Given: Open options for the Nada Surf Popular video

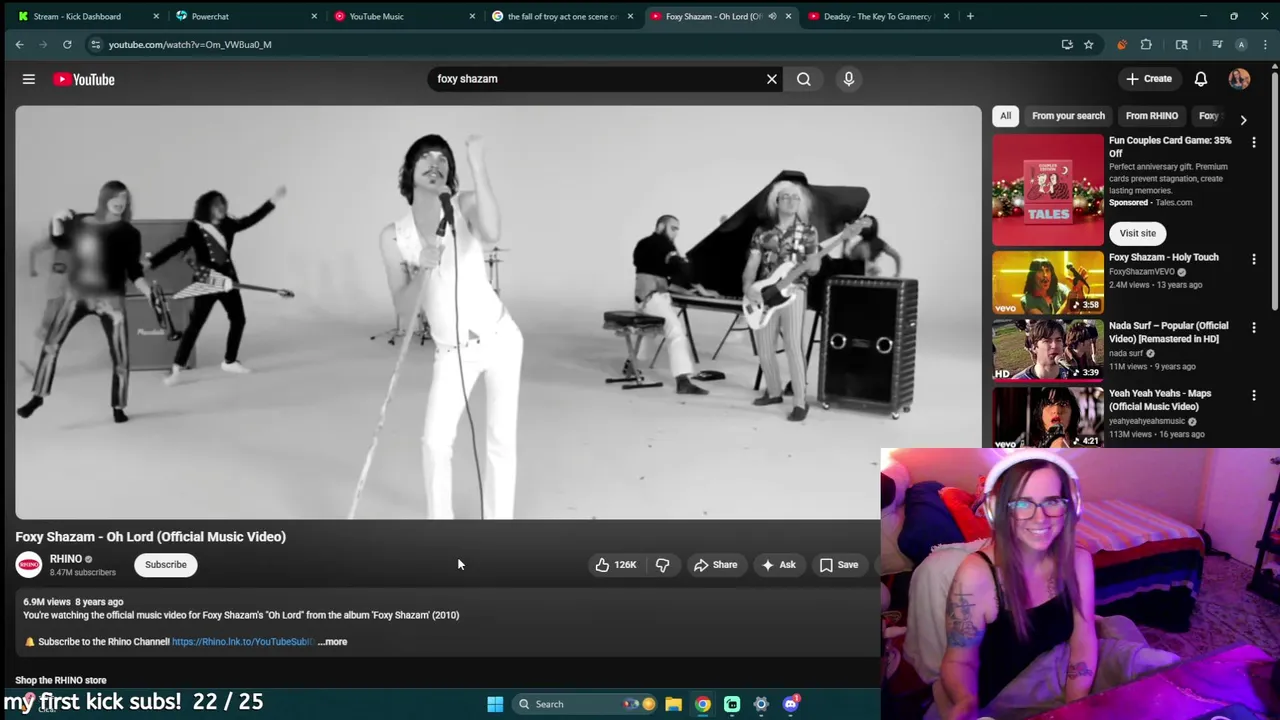Looking at the screenshot, I should click(x=1253, y=327).
